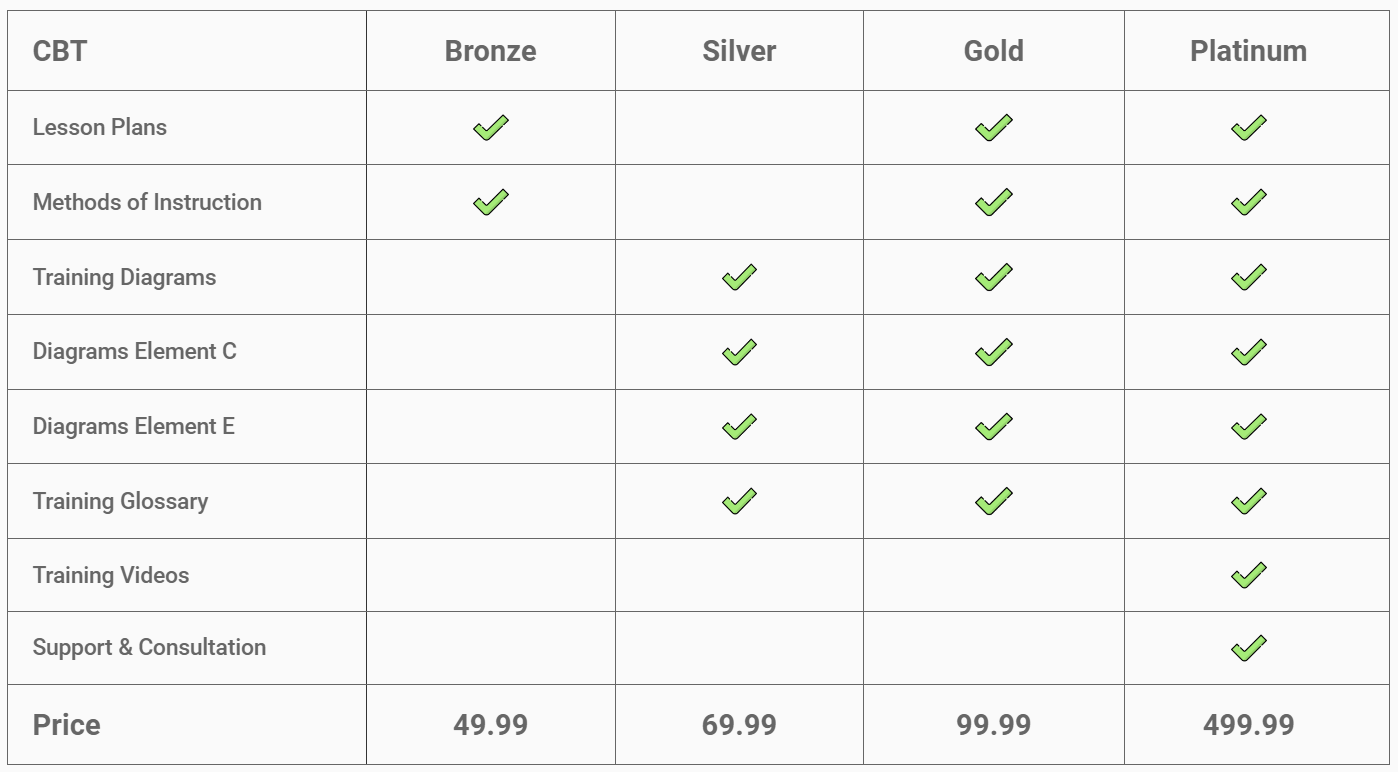
Task: Click the Gold Diagrams Element C checkmark
Action: [x=994, y=352]
